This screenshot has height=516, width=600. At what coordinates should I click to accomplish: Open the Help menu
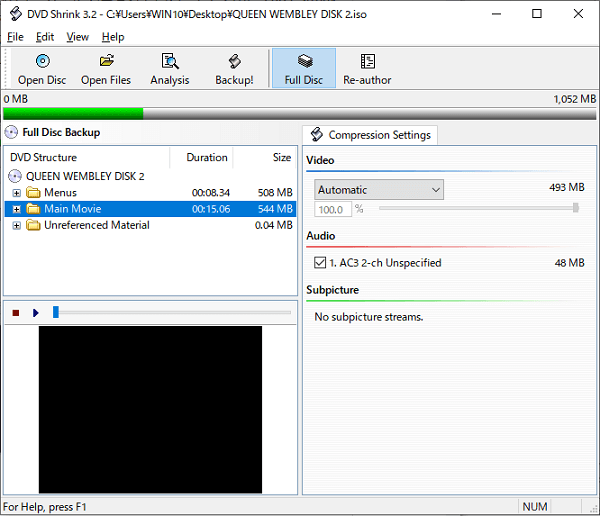click(x=113, y=37)
